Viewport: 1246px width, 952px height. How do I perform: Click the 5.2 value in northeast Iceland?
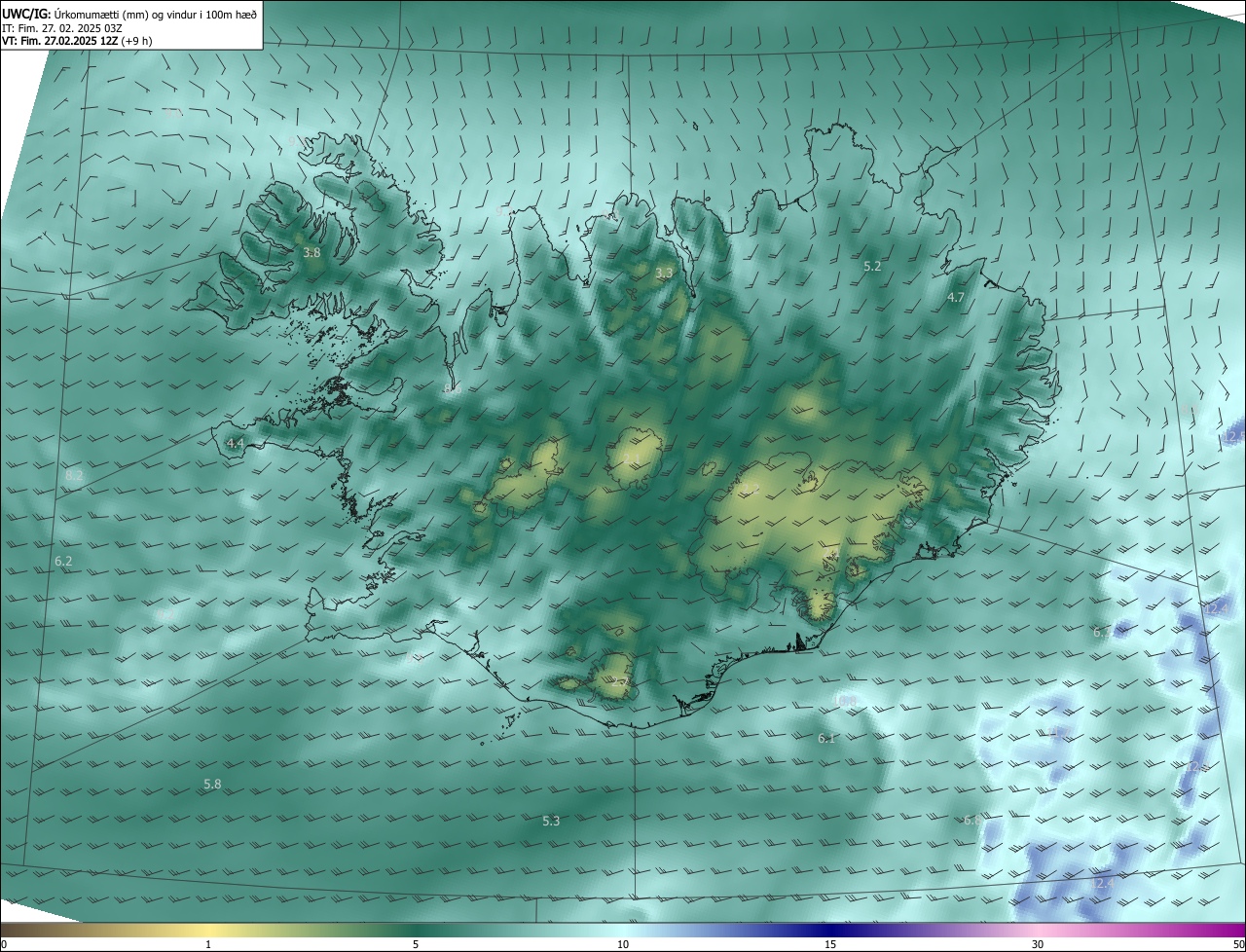point(872,266)
